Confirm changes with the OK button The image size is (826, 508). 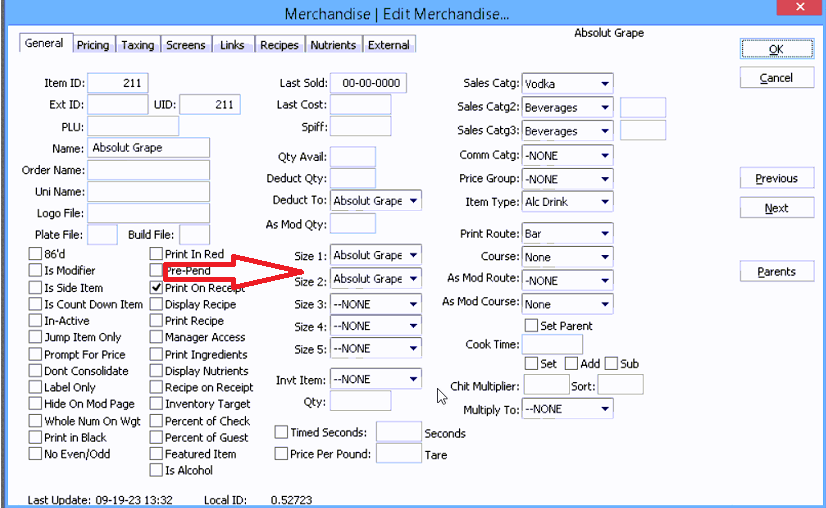coord(776,49)
